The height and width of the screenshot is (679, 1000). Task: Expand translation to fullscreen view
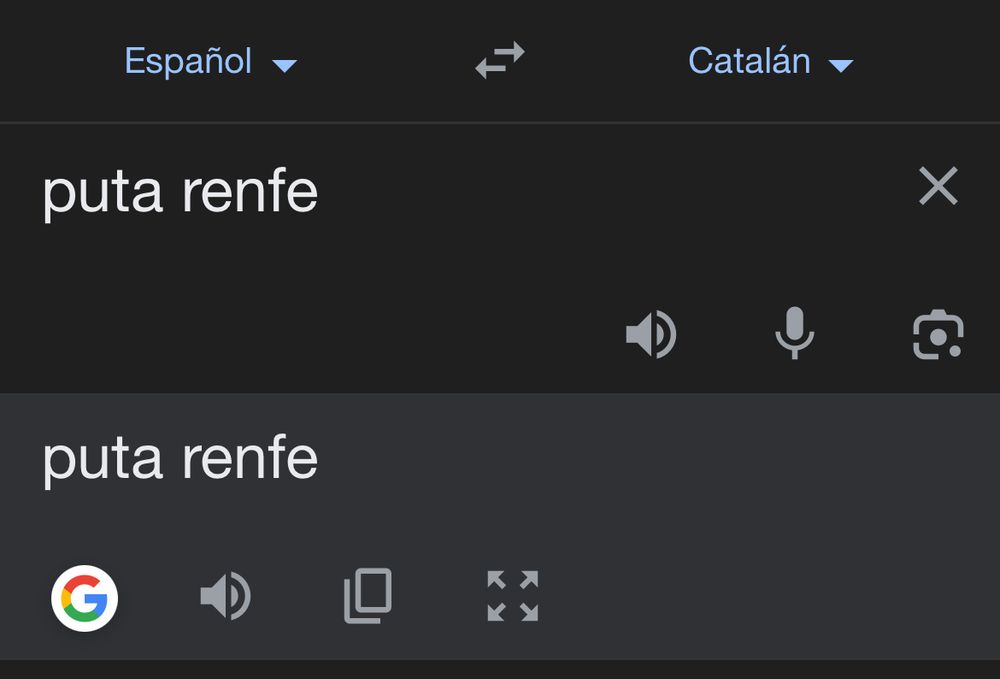click(x=511, y=598)
